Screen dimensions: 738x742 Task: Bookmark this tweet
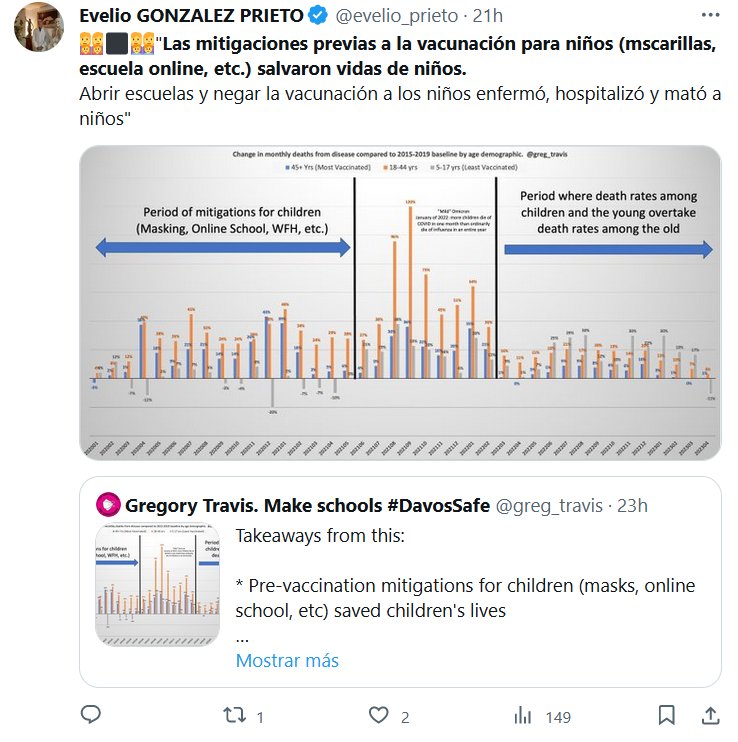click(666, 716)
